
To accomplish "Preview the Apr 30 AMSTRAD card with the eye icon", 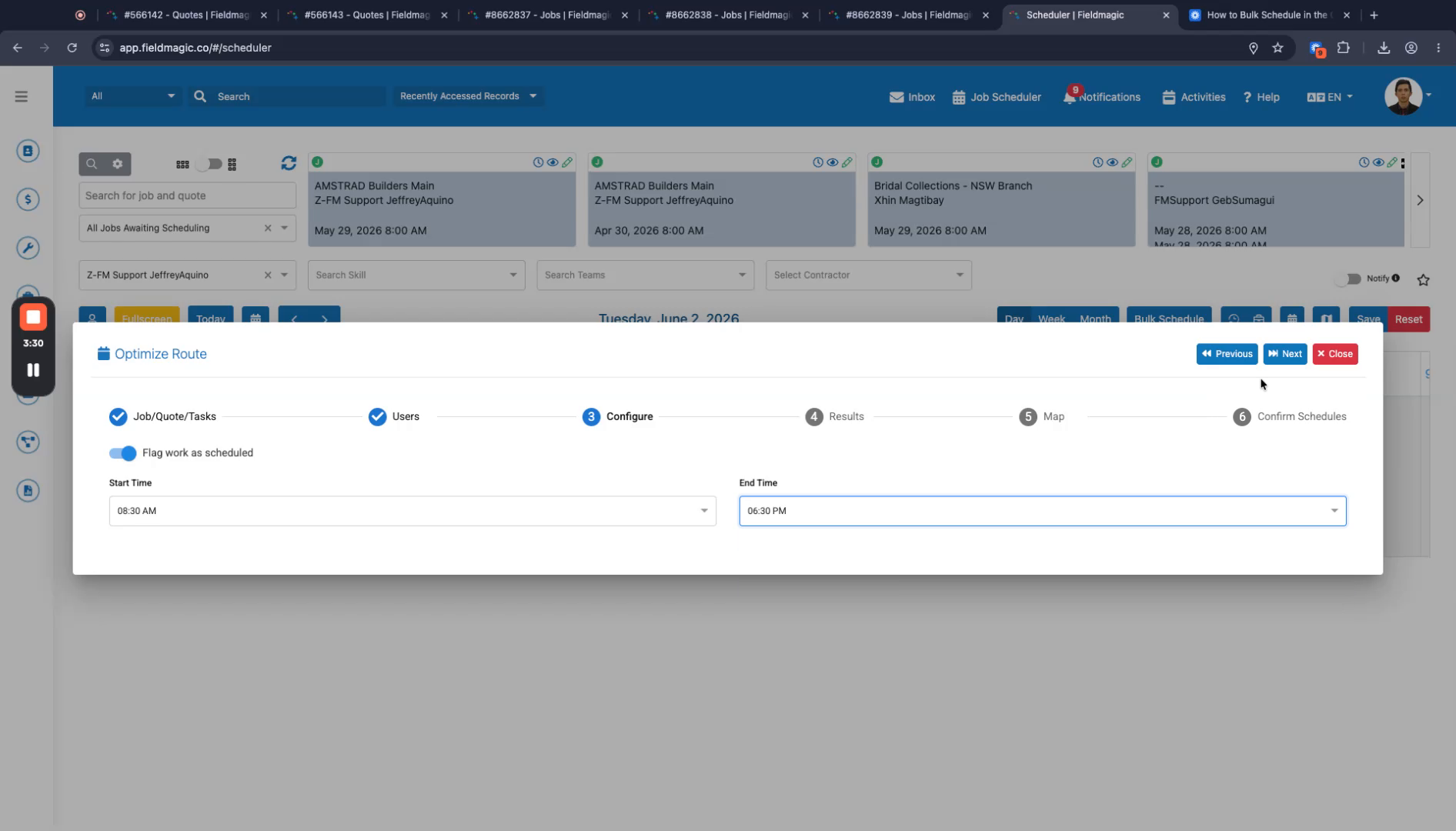I will pos(833,162).
